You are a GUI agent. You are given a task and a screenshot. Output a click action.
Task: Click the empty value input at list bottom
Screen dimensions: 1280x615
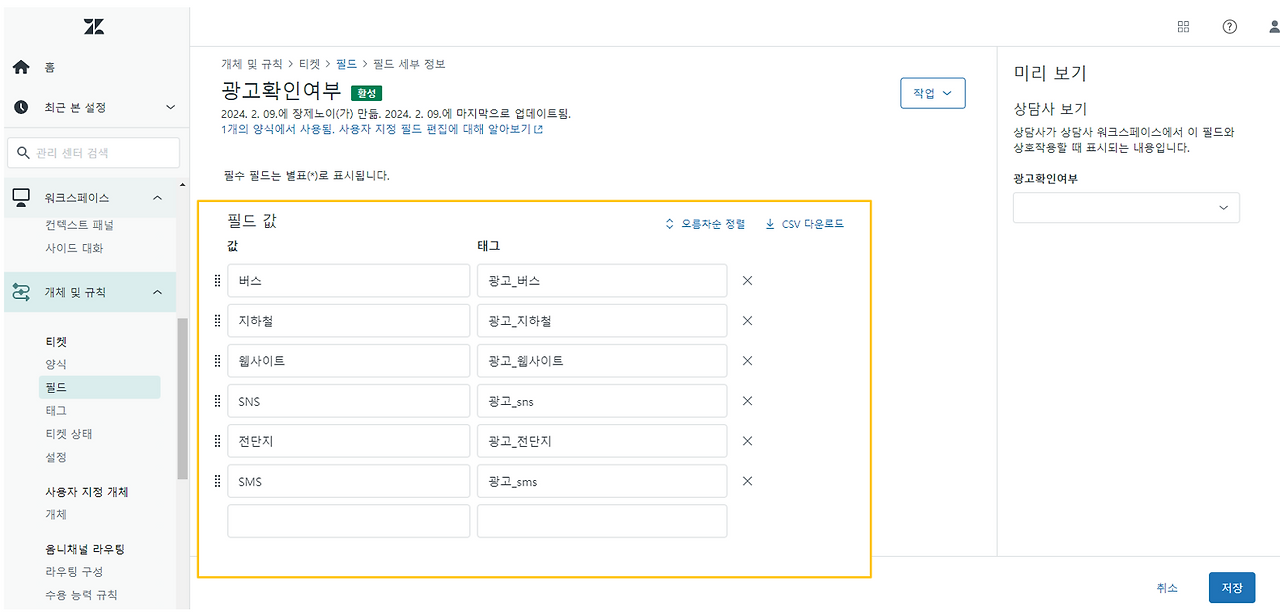coord(348,520)
